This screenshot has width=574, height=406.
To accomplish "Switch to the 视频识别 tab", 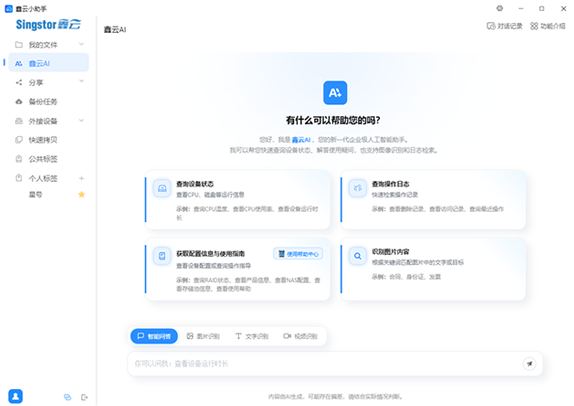I will (300, 336).
